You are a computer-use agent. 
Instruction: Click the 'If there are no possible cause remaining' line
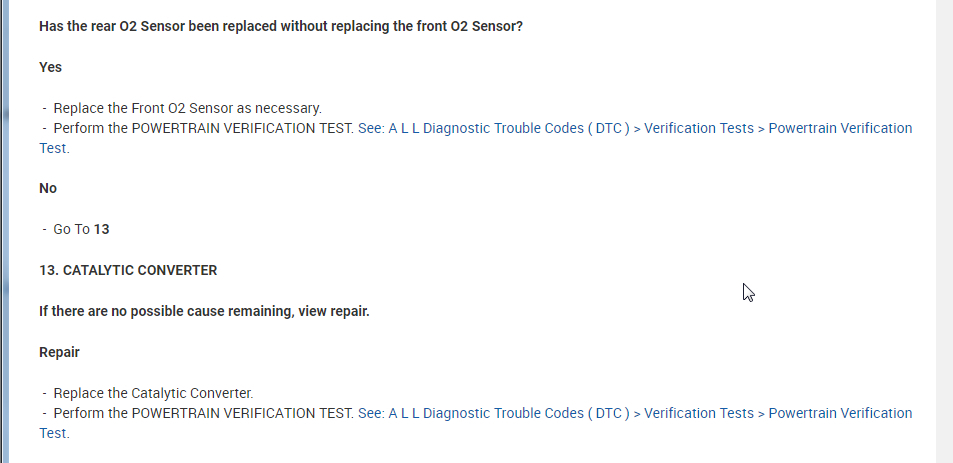[x=204, y=311]
